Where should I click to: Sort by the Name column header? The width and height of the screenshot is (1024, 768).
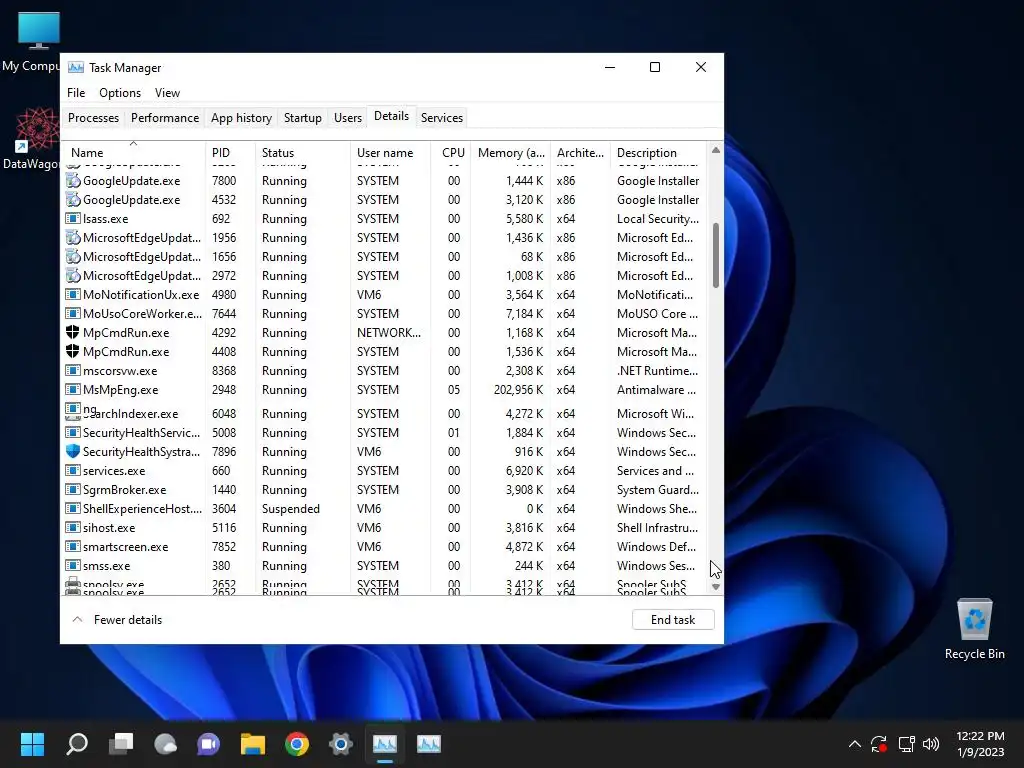(x=134, y=152)
